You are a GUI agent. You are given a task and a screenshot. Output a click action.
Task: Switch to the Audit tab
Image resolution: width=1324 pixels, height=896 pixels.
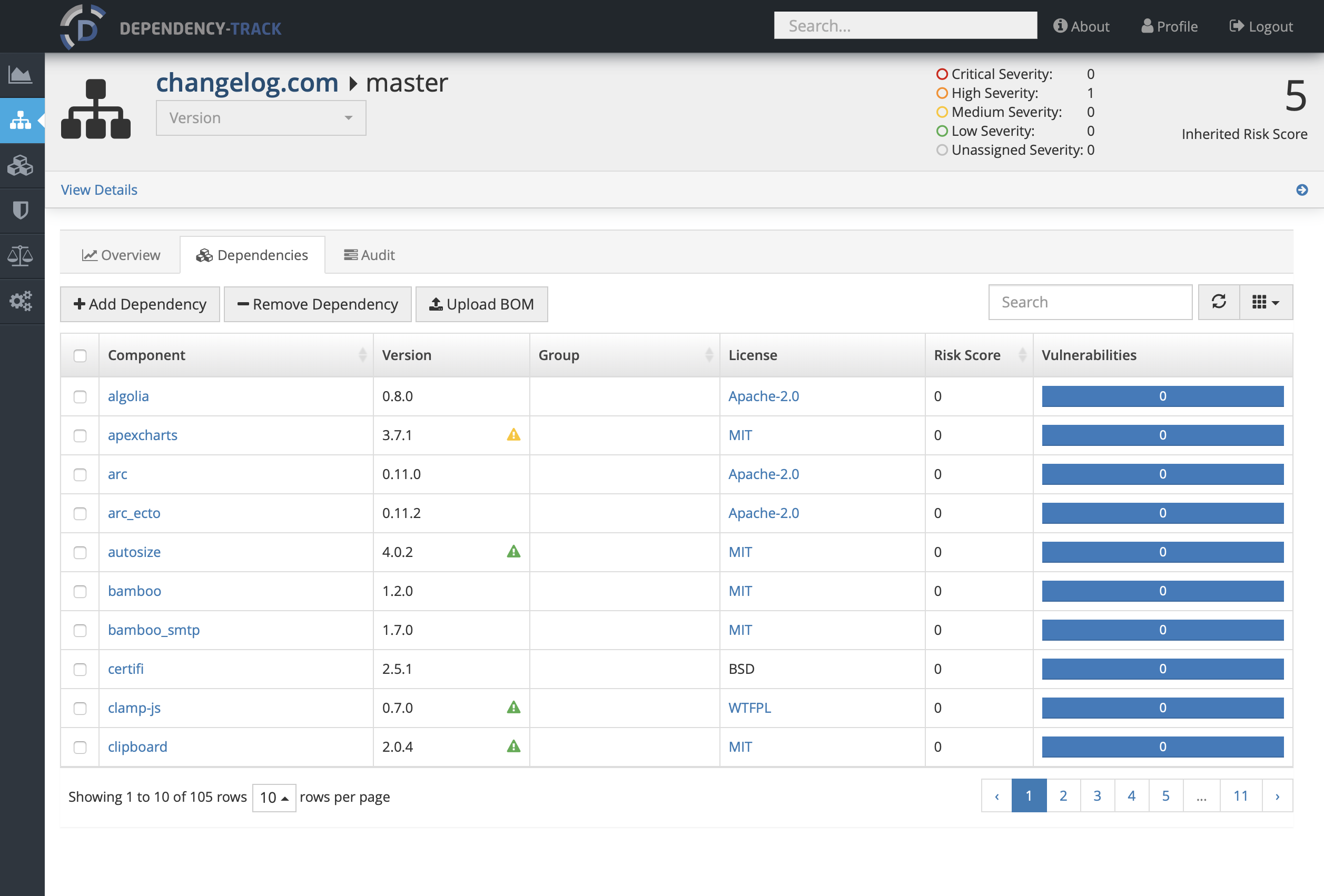[369, 255]
